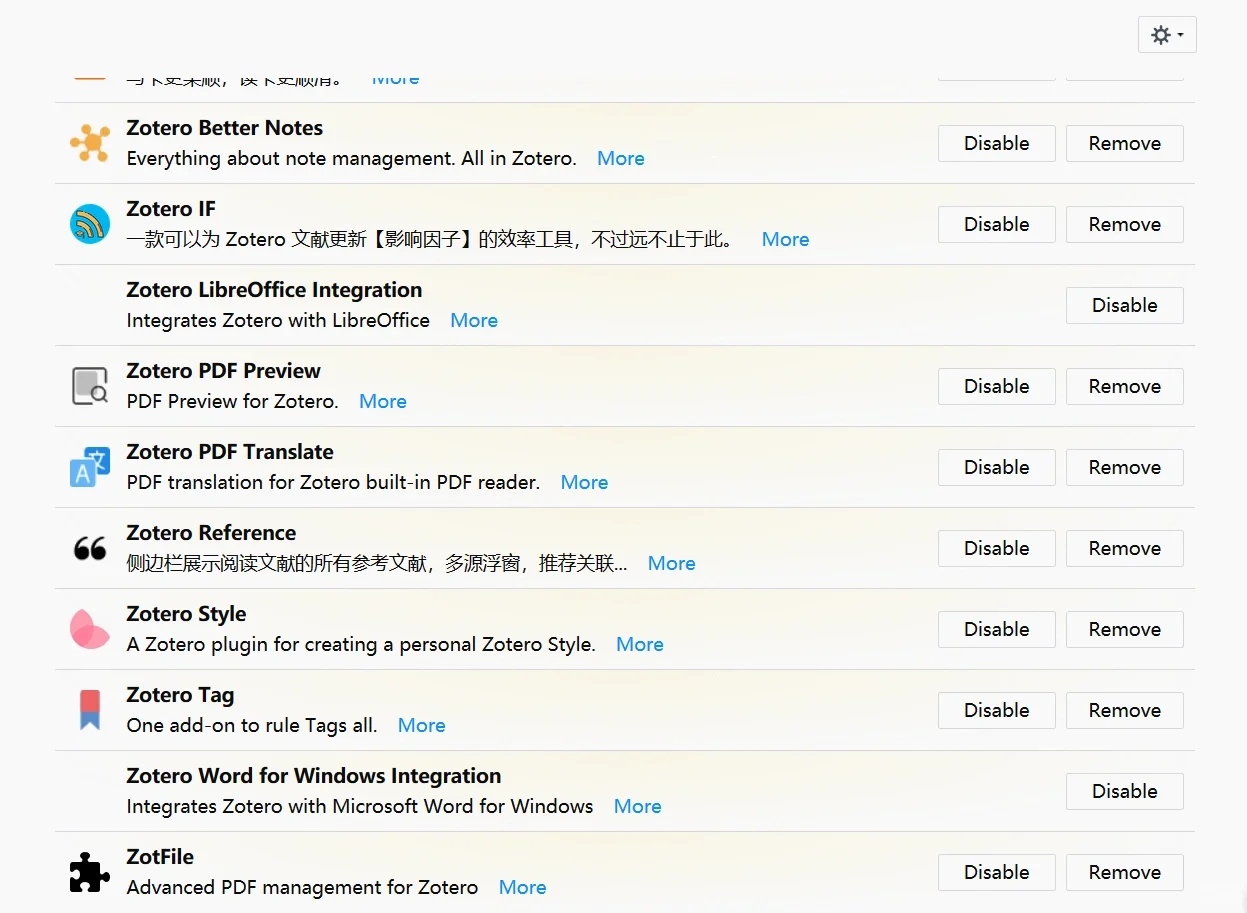Select the Zotero Better Notes title

pos(225,128)
